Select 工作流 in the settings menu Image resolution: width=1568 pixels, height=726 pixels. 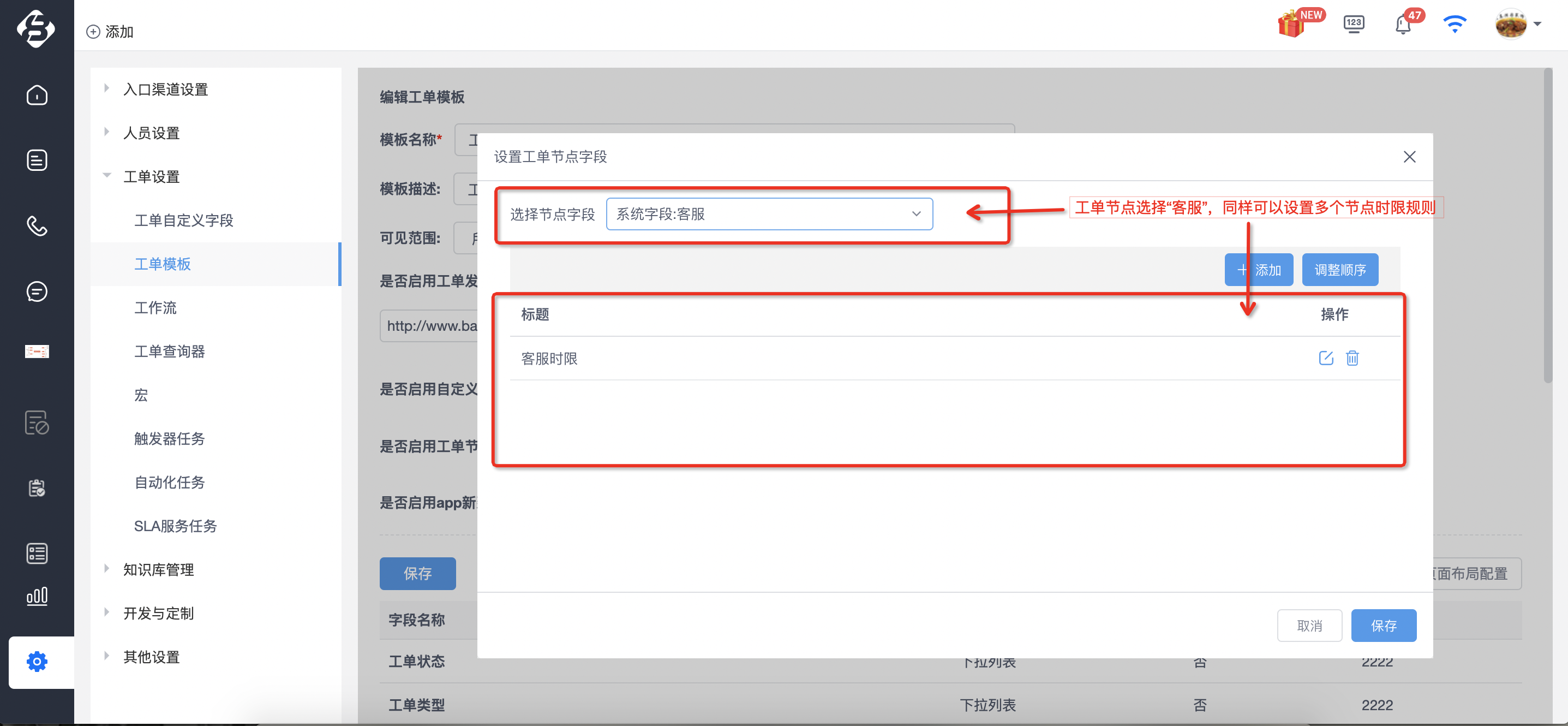155,307
